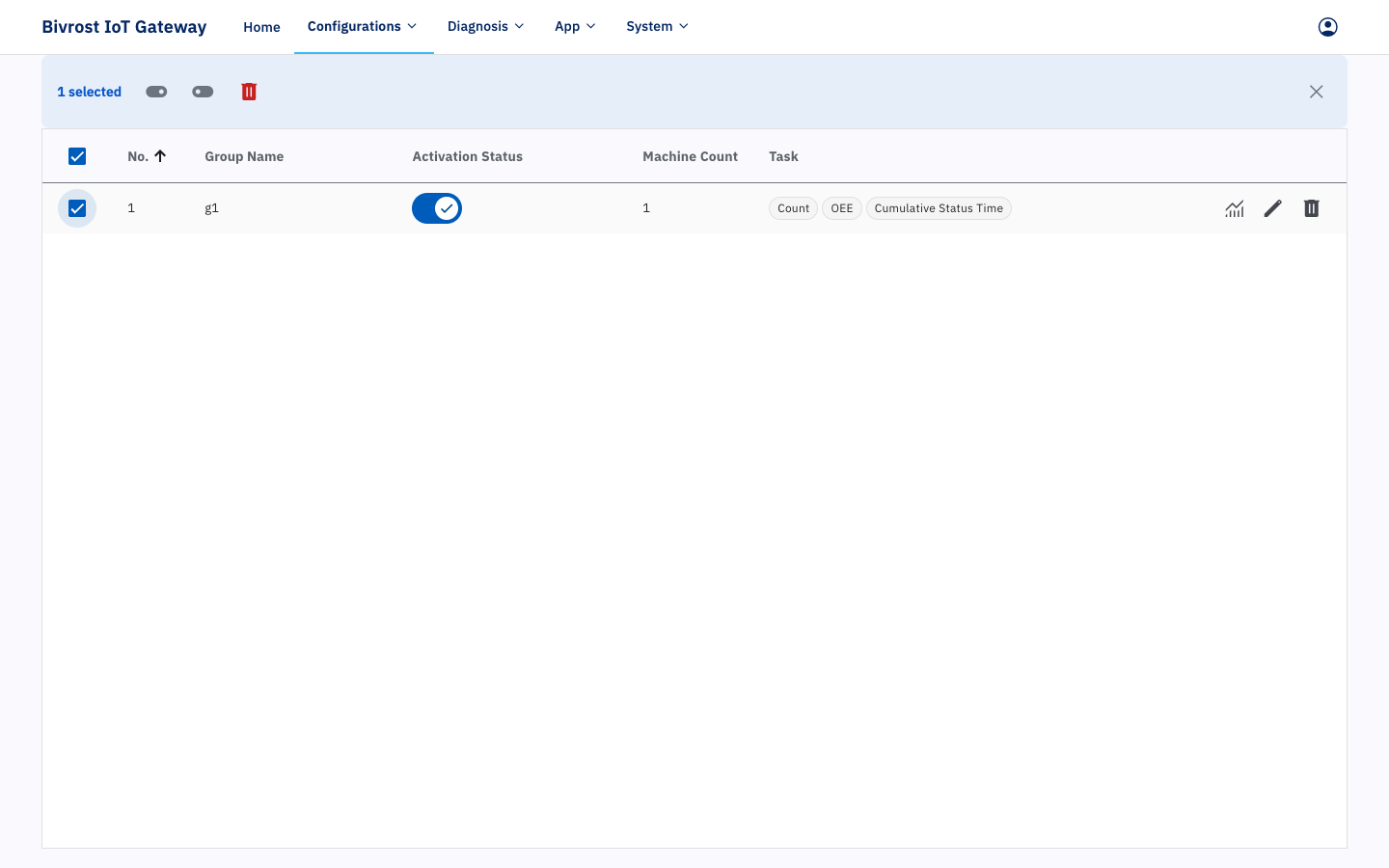
Task: Edit group g1 with the pencil icon
Action: tap(1273, 208)
